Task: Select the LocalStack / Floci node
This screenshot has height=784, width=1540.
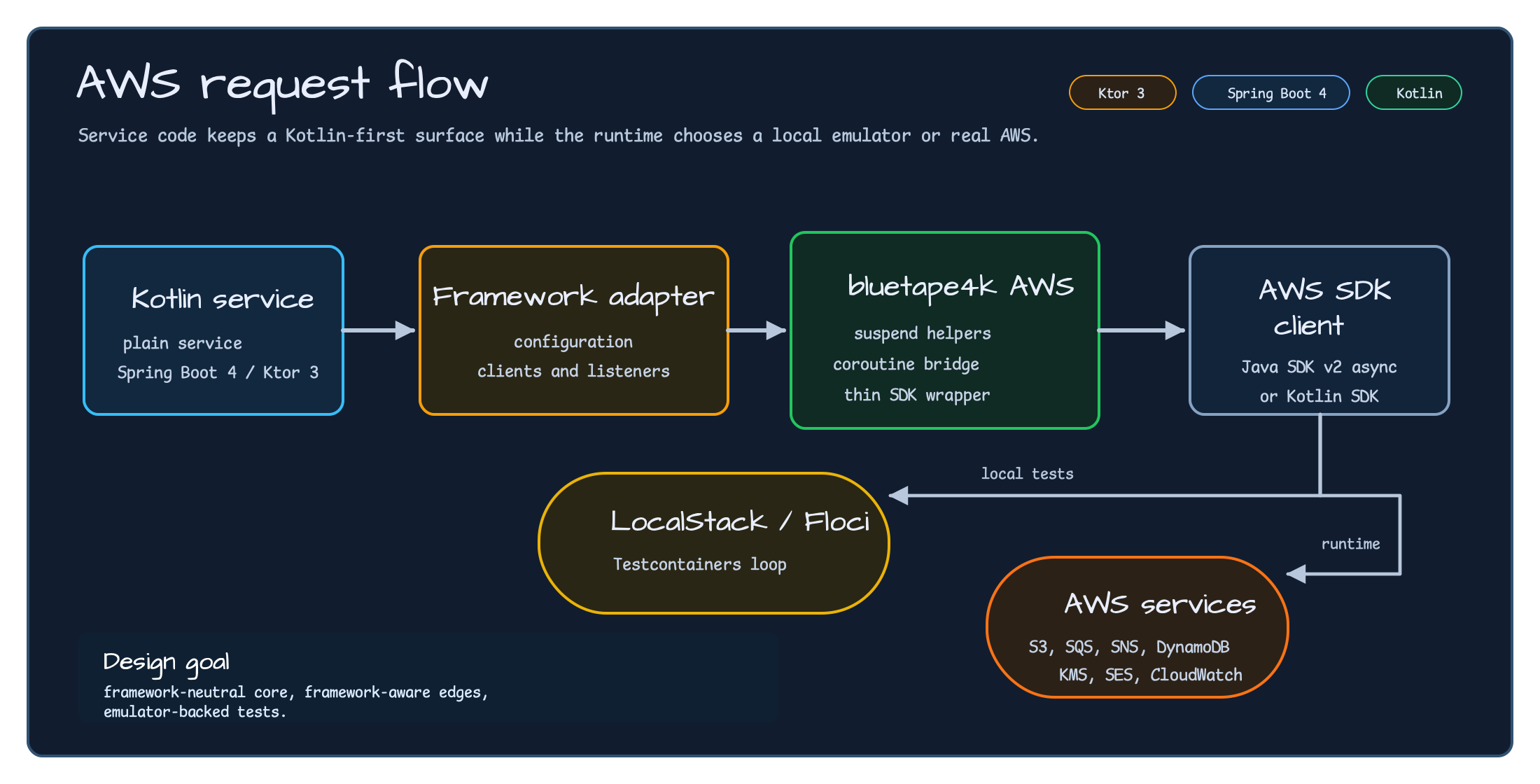Action: pyautogui.click(x=714, y=543)
